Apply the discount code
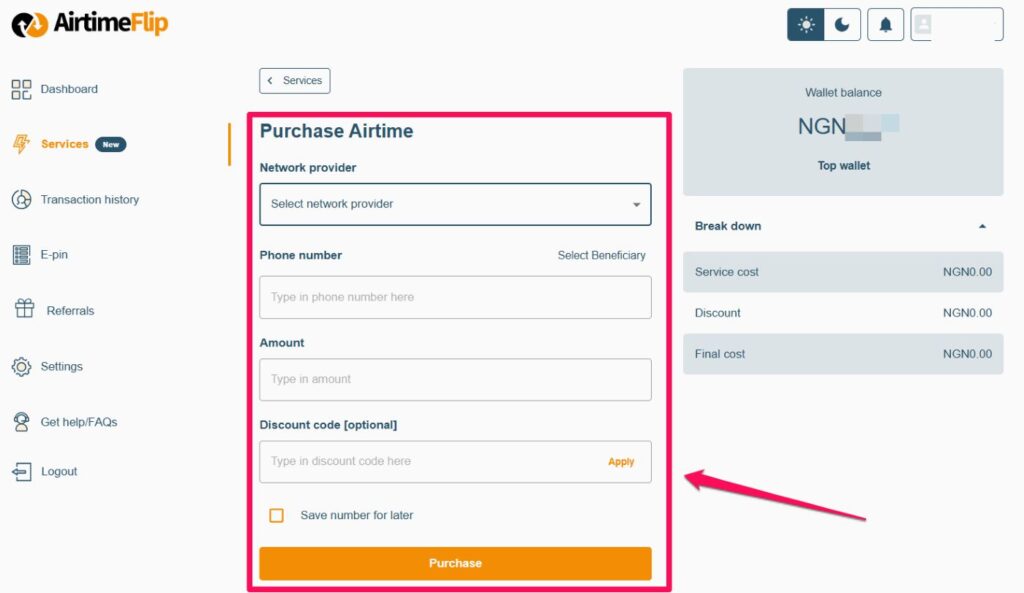 pos(621,462)
